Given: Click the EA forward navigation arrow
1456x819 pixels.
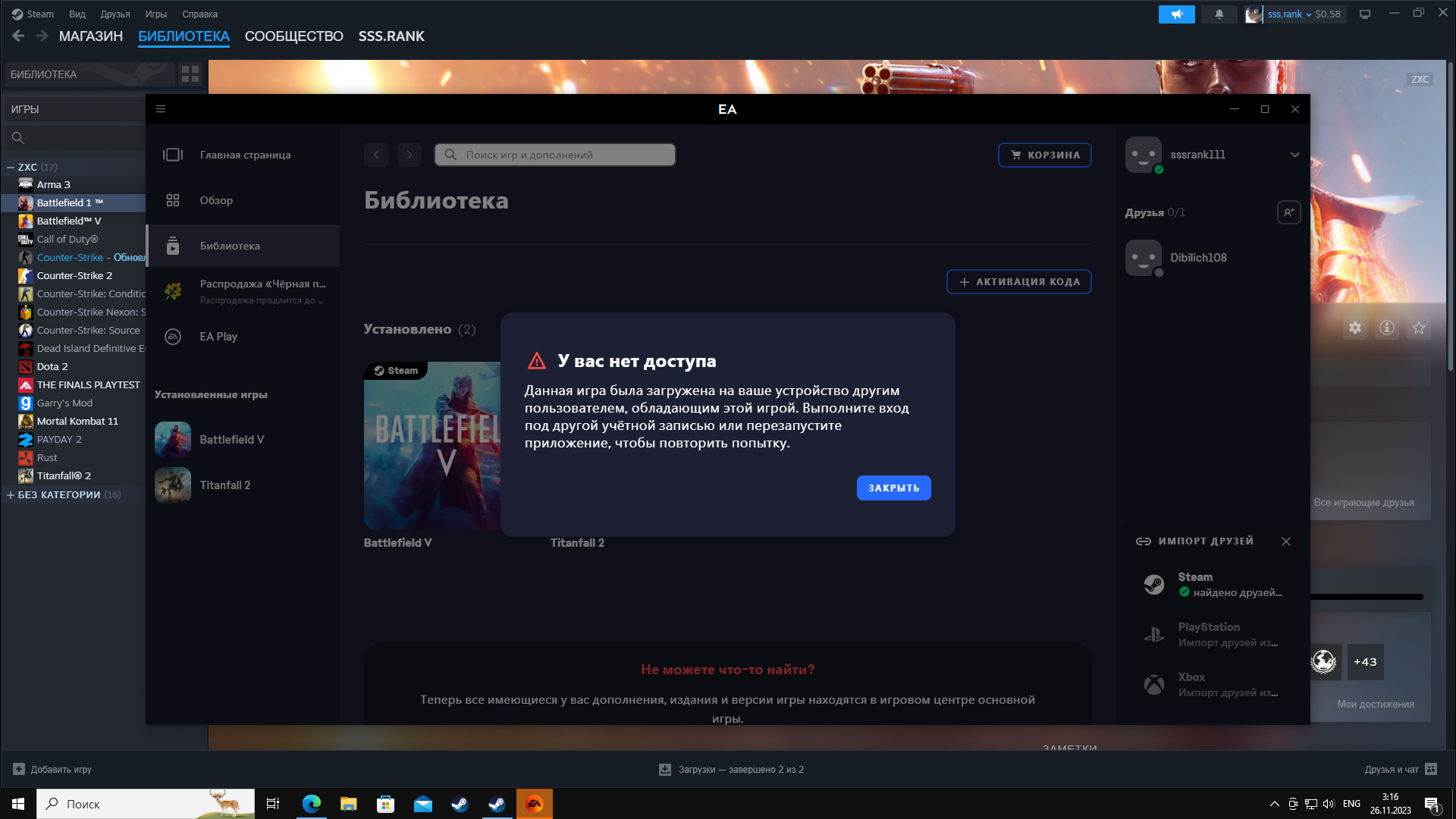Looking at the screenshot, I should point(409,155).
